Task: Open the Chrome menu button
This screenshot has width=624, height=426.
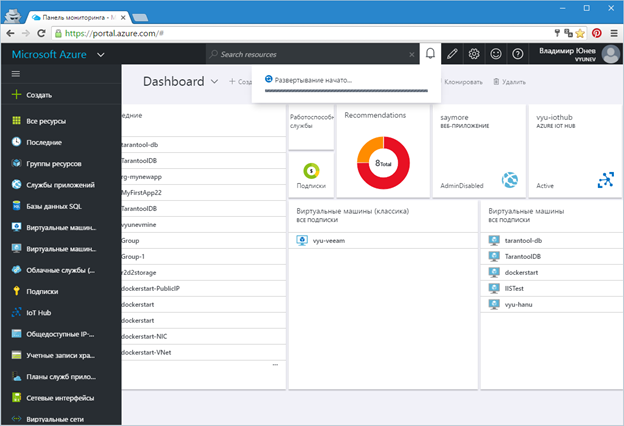Action: (614, 33)
